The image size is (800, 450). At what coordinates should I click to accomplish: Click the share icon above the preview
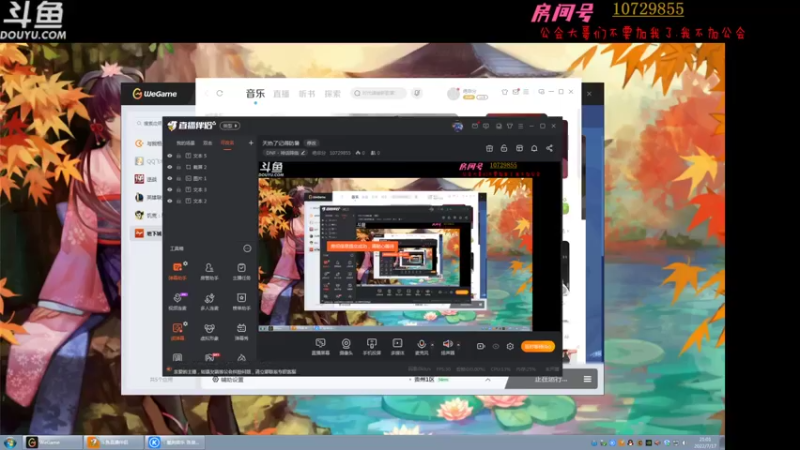pos(549,148)
